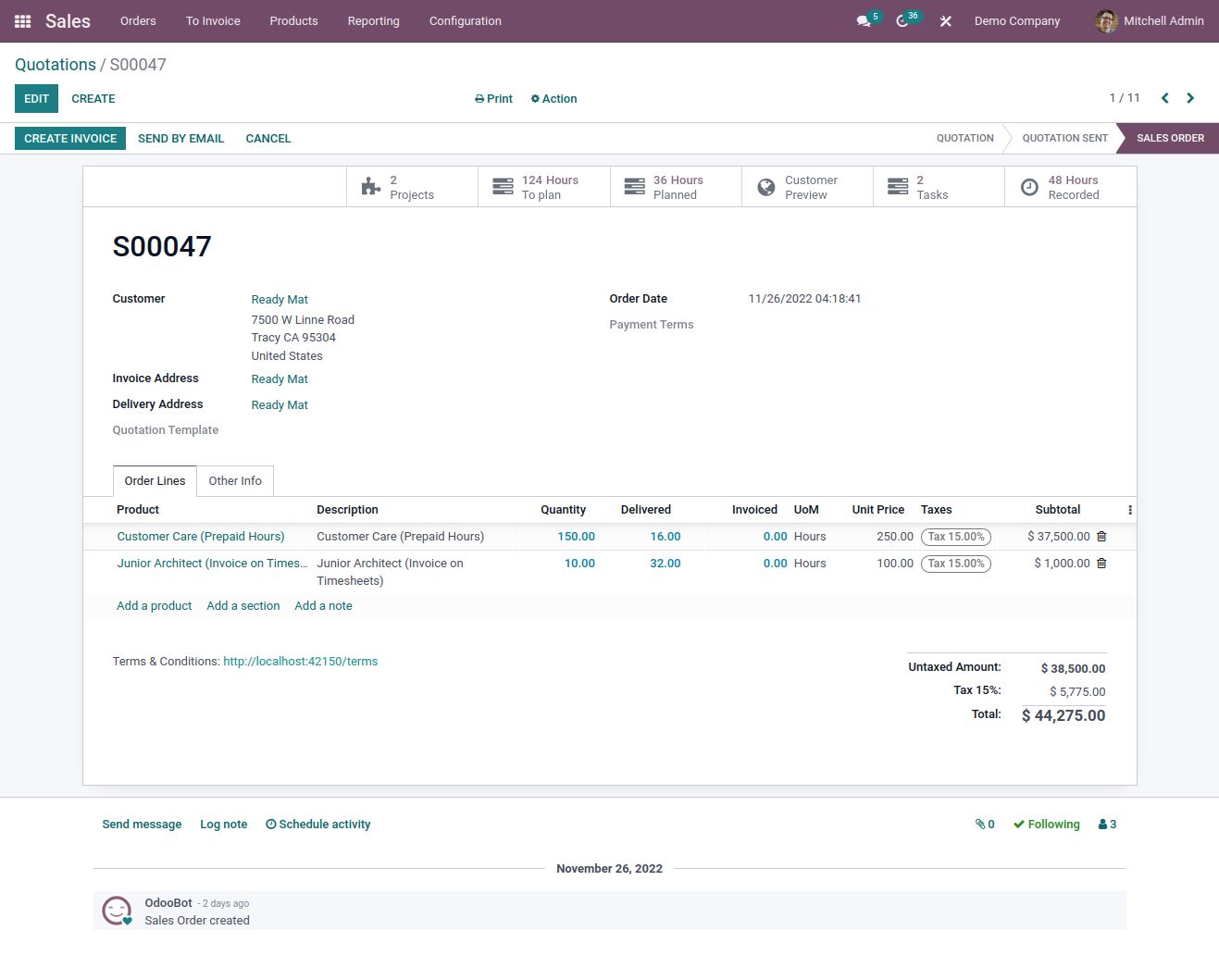Go to previous record arrow
Viewport: 1219px width, 980px height.
[1164, 98]
